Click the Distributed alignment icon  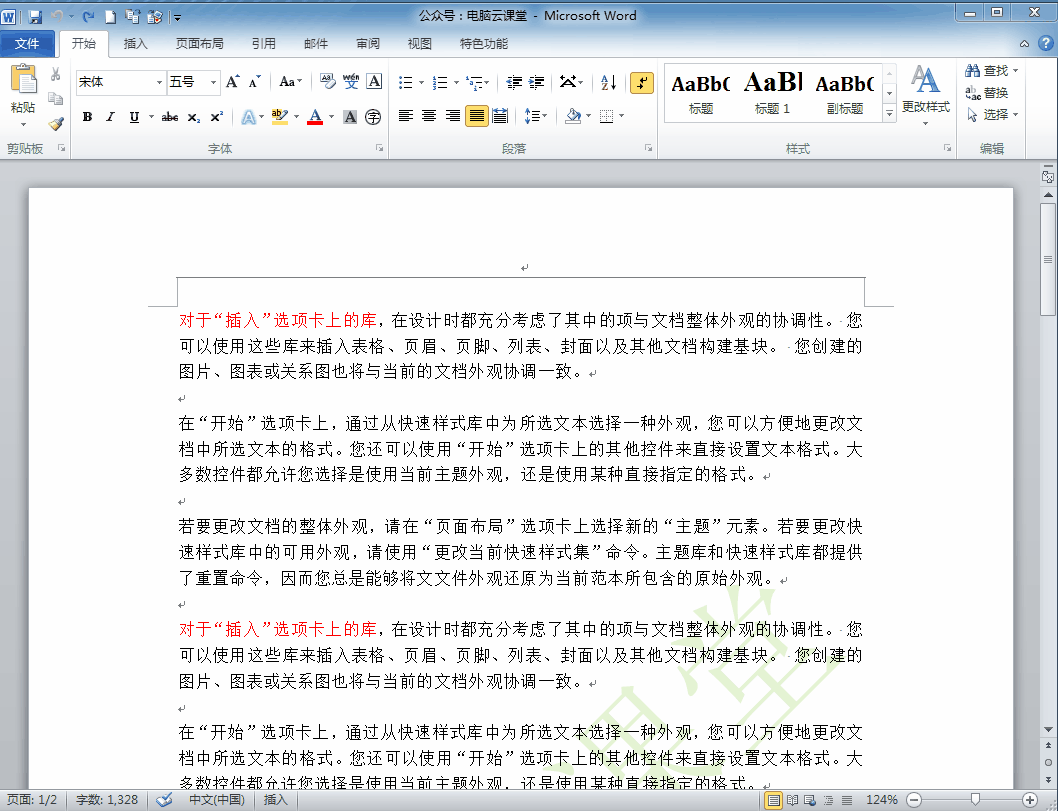click(500, 116)
